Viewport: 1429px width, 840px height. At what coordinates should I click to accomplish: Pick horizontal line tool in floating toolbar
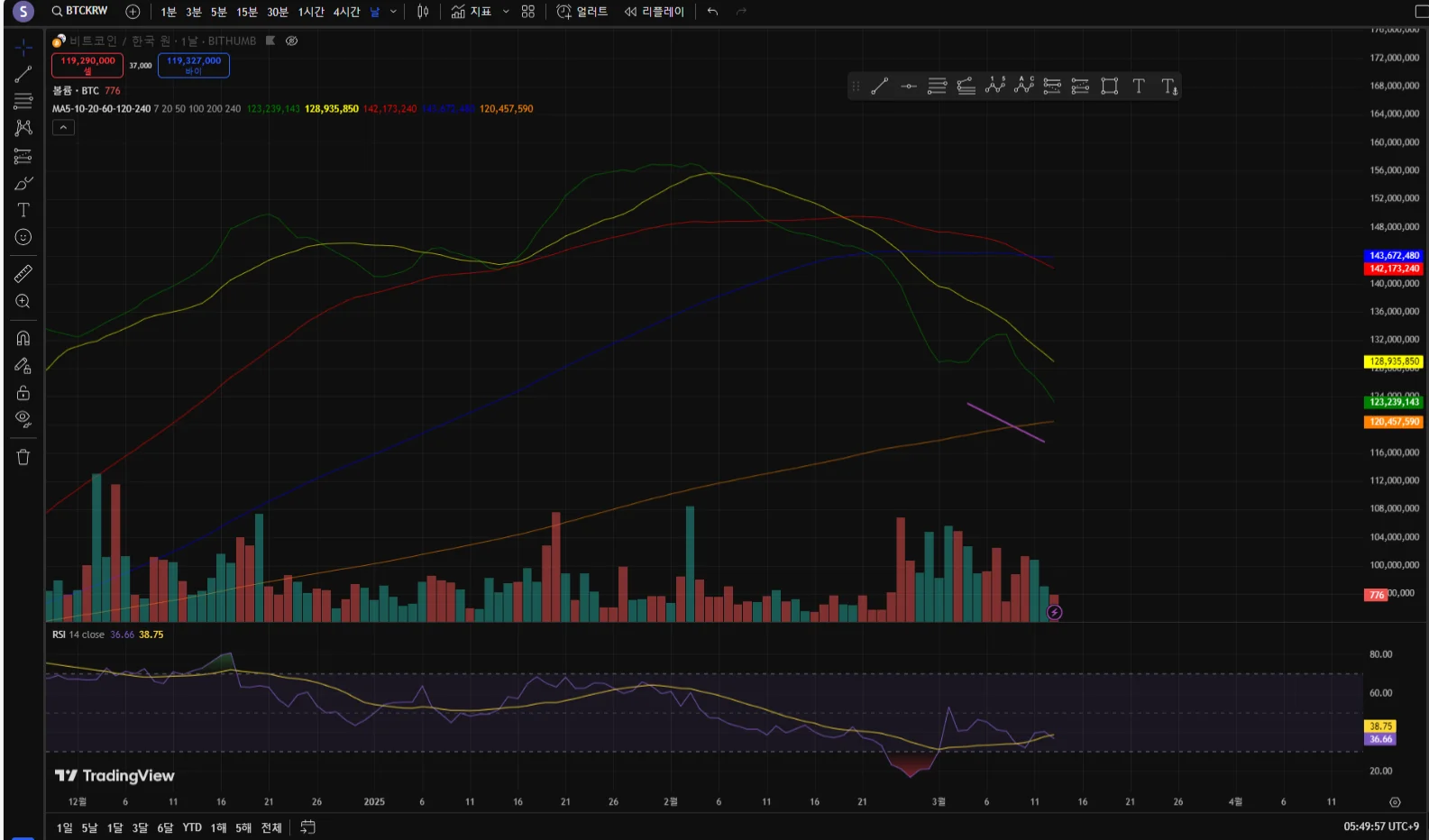tap(909, 87)
